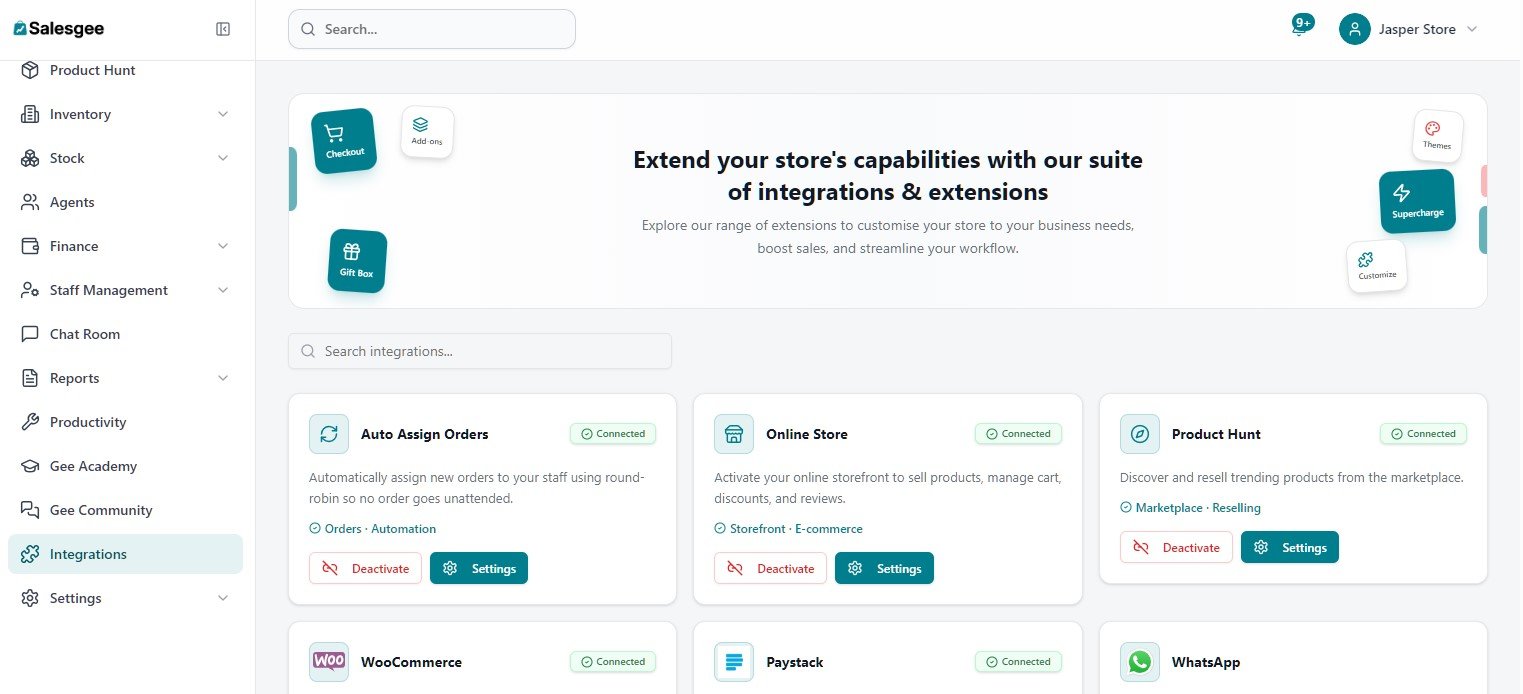Open Settings for the Online Store
Screen dimensions: 1523x694
(884, 568)
